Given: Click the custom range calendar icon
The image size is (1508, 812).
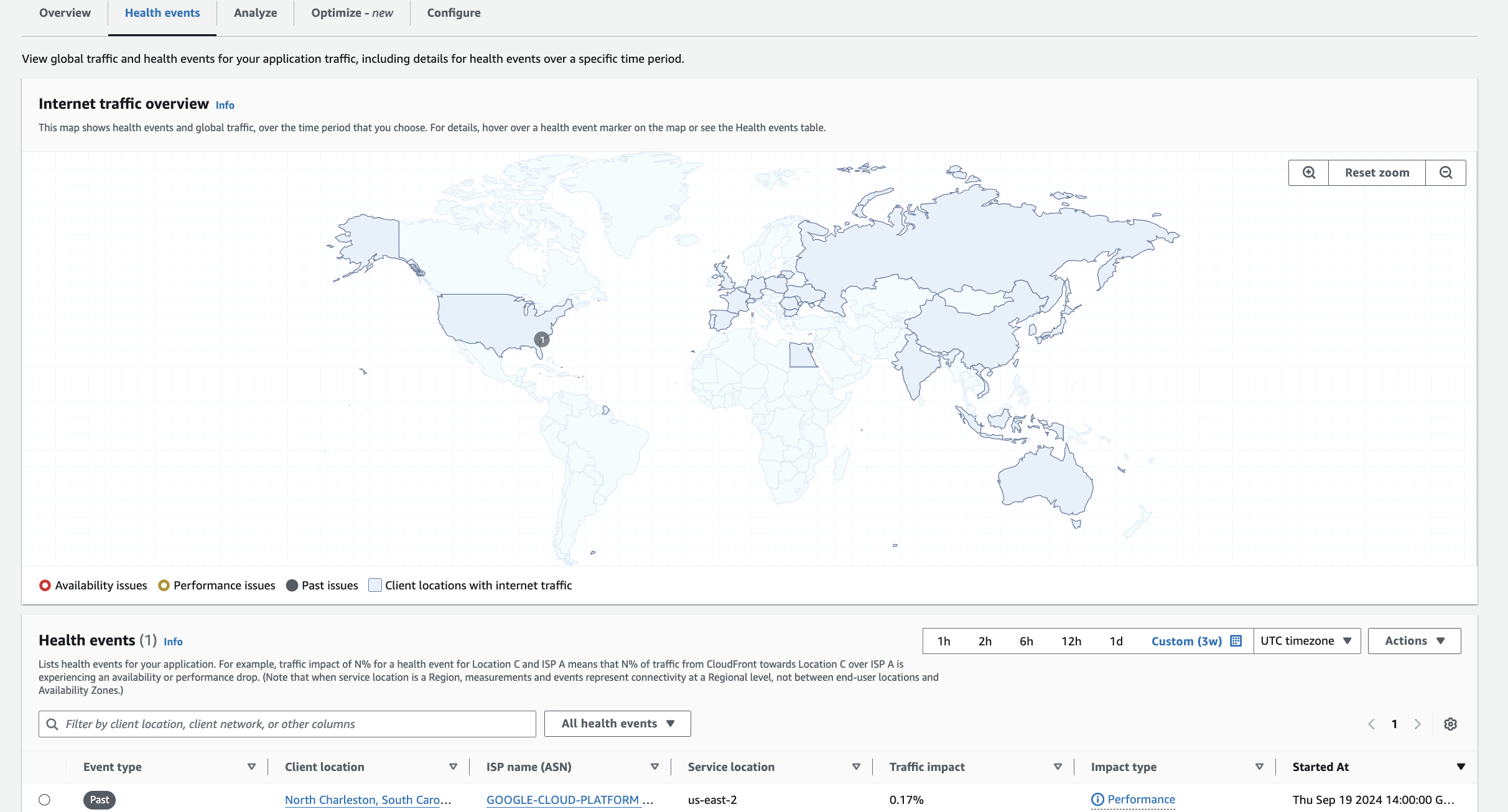Looking at the screenshot, I should click(x=1236, y=641).
